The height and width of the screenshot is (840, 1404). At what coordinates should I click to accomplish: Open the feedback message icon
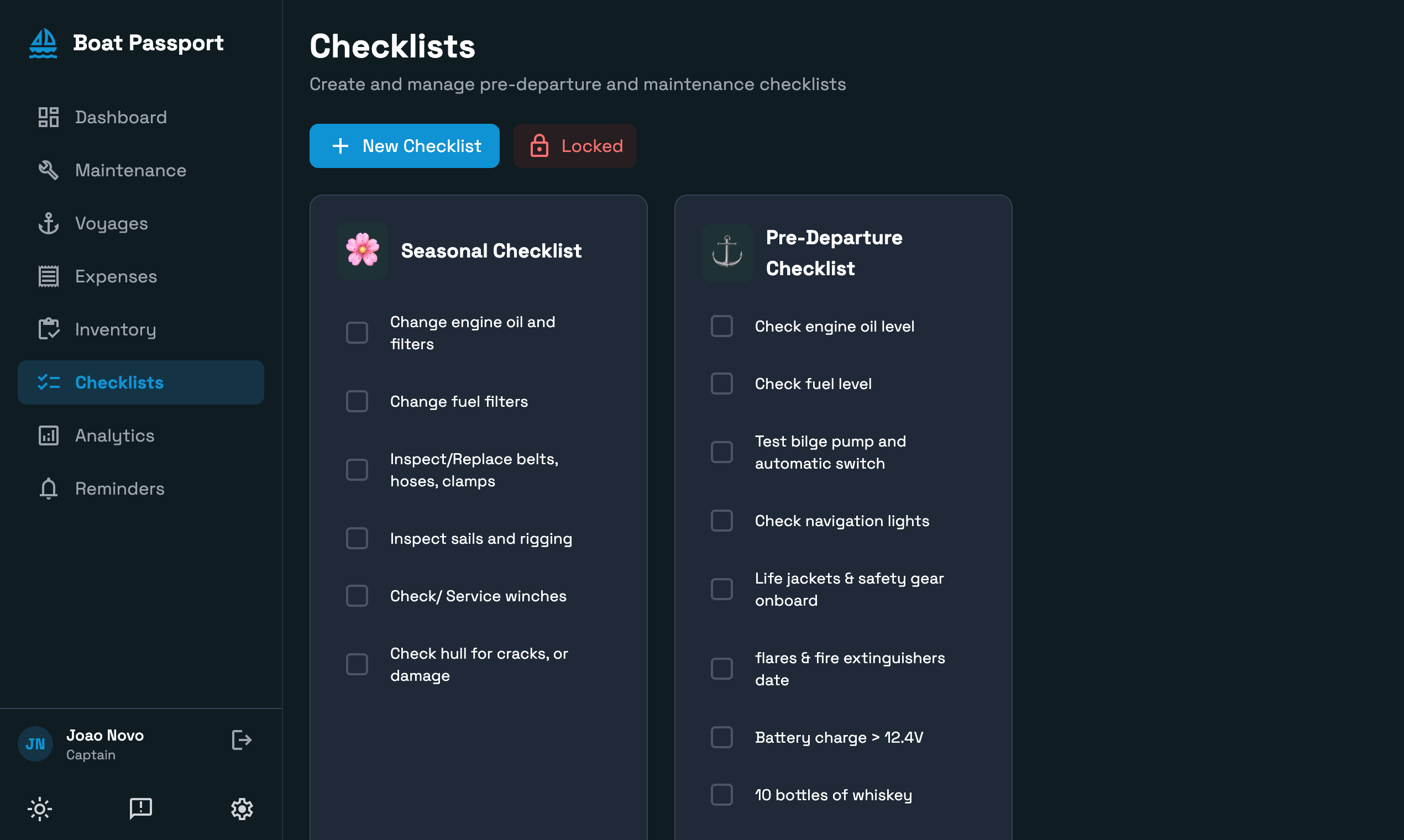click(140, 809)
